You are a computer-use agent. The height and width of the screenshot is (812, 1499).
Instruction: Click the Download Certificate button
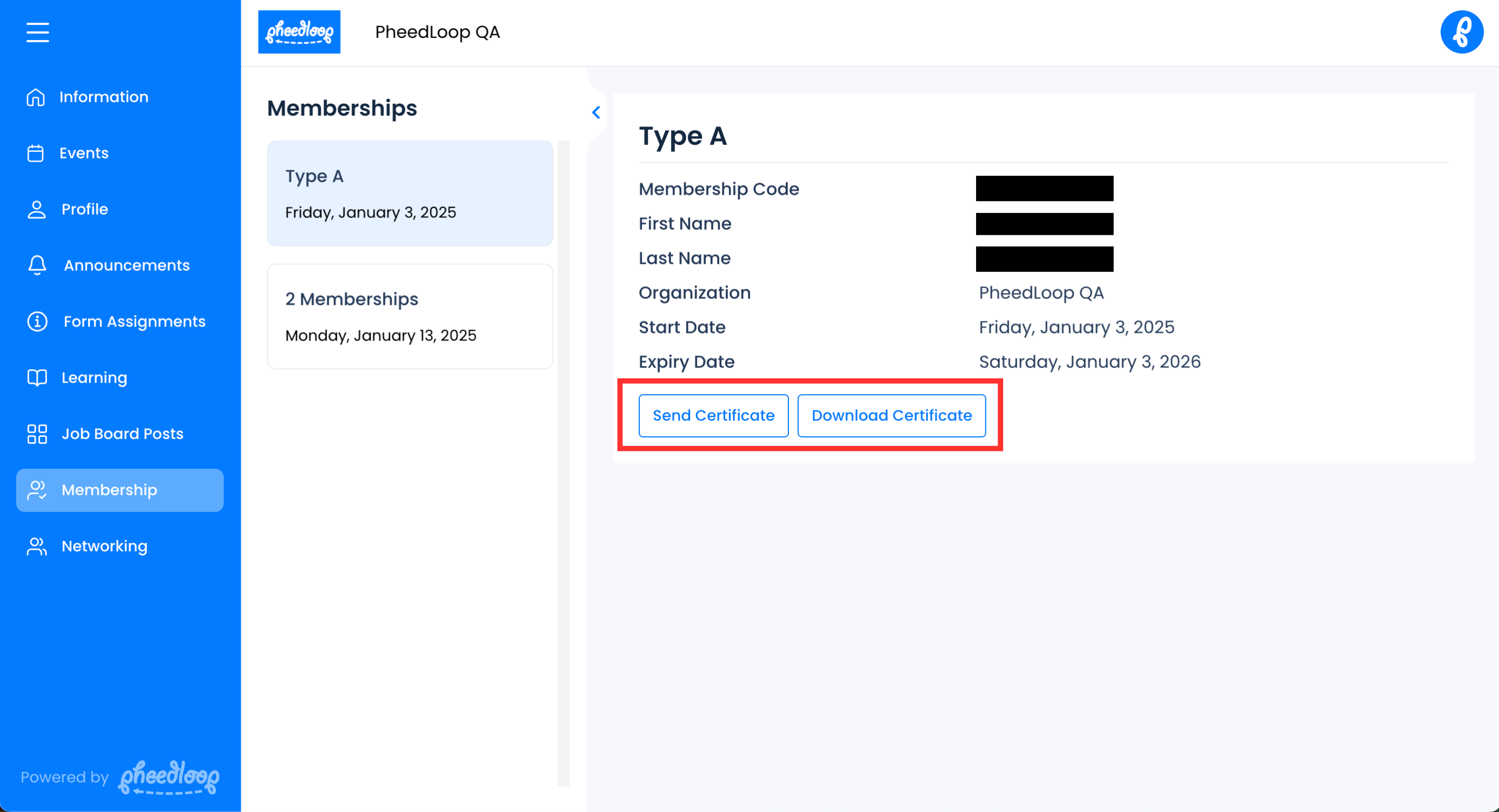(891, 415)
